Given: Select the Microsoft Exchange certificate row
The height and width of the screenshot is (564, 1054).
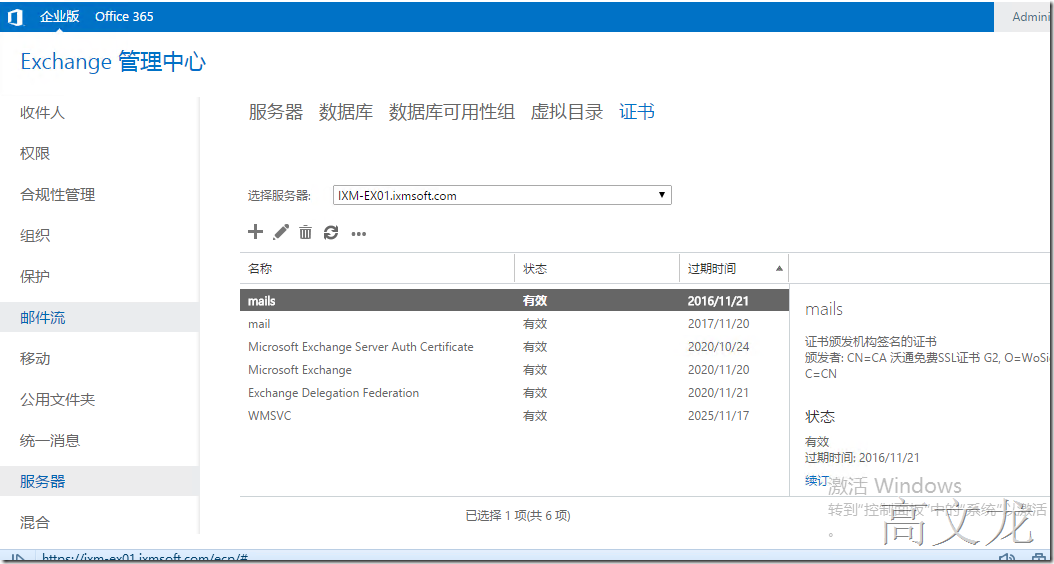Looking at the screenshot, I should coord(514,370).
